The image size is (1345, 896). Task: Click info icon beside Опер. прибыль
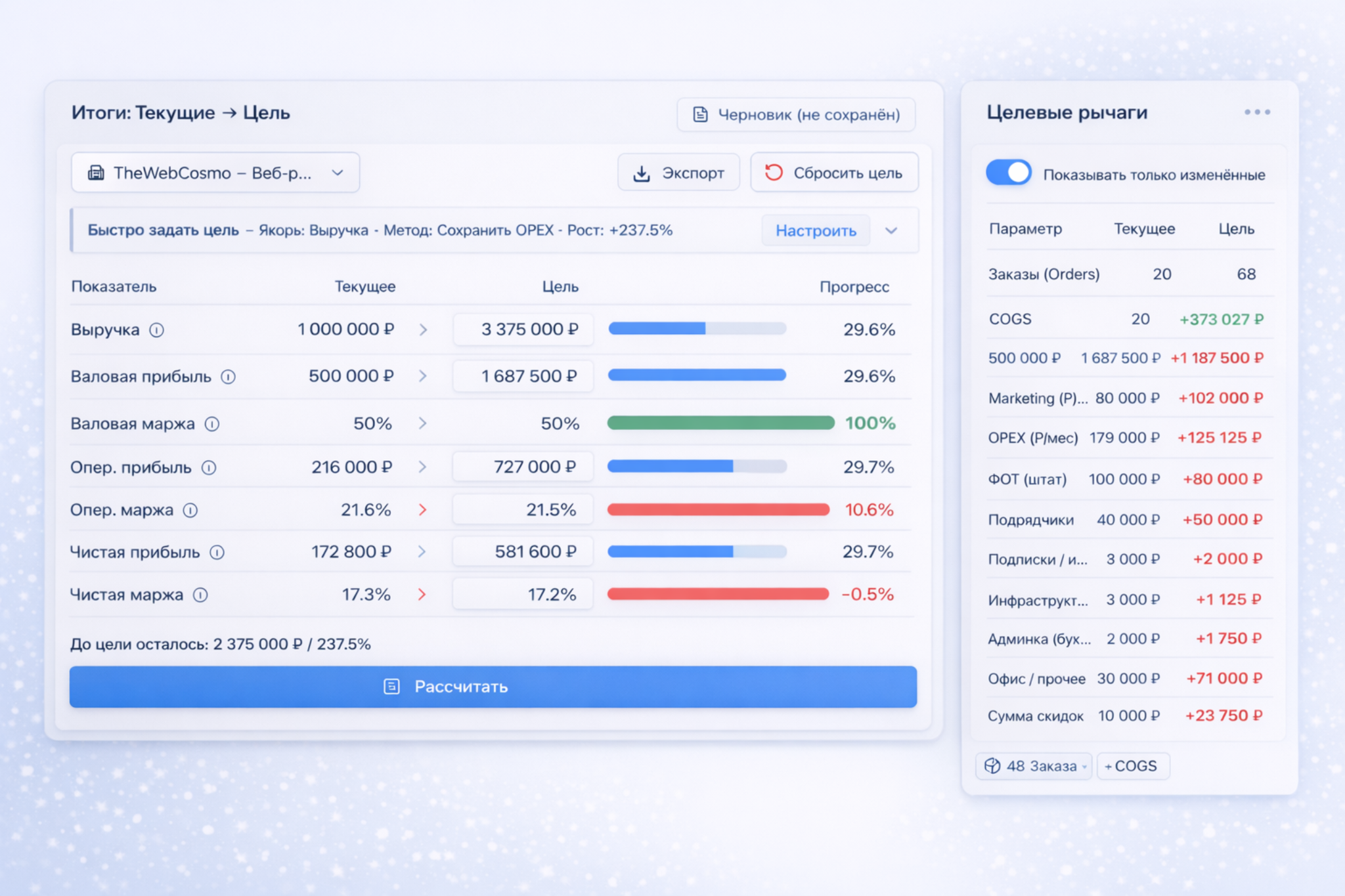(208, 468)
